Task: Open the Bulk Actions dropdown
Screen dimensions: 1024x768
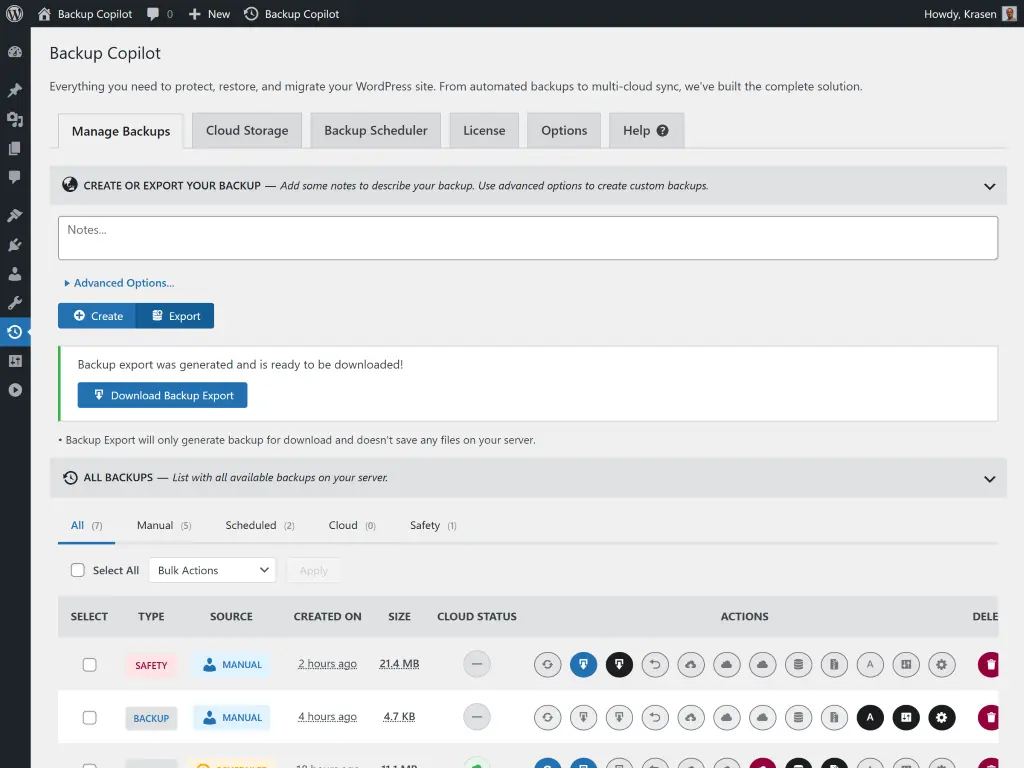Action: coord(212,570)
